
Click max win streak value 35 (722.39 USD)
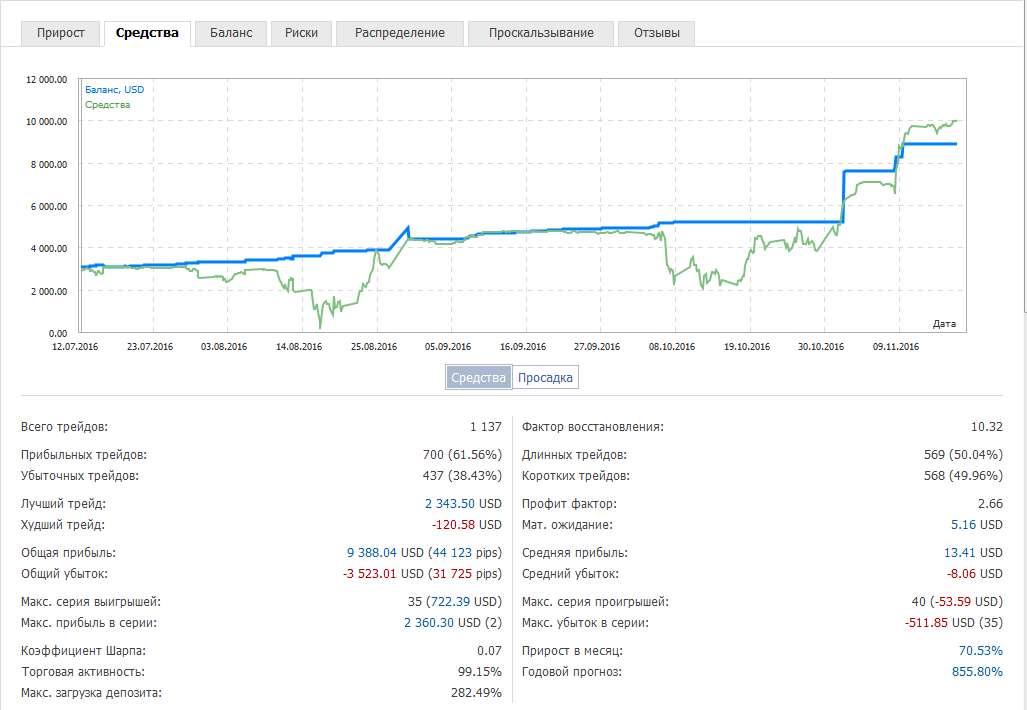(x=455, y=602)
